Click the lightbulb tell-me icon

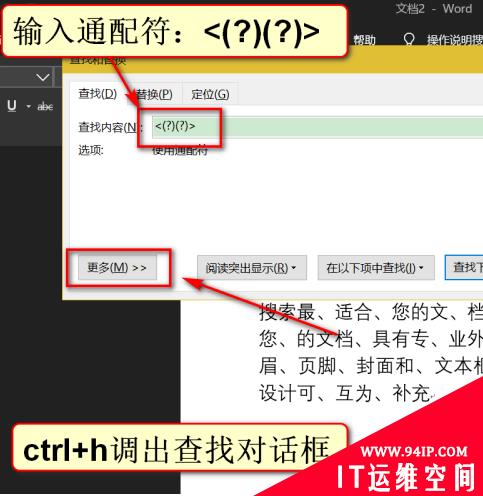click(x=409, y=39)
